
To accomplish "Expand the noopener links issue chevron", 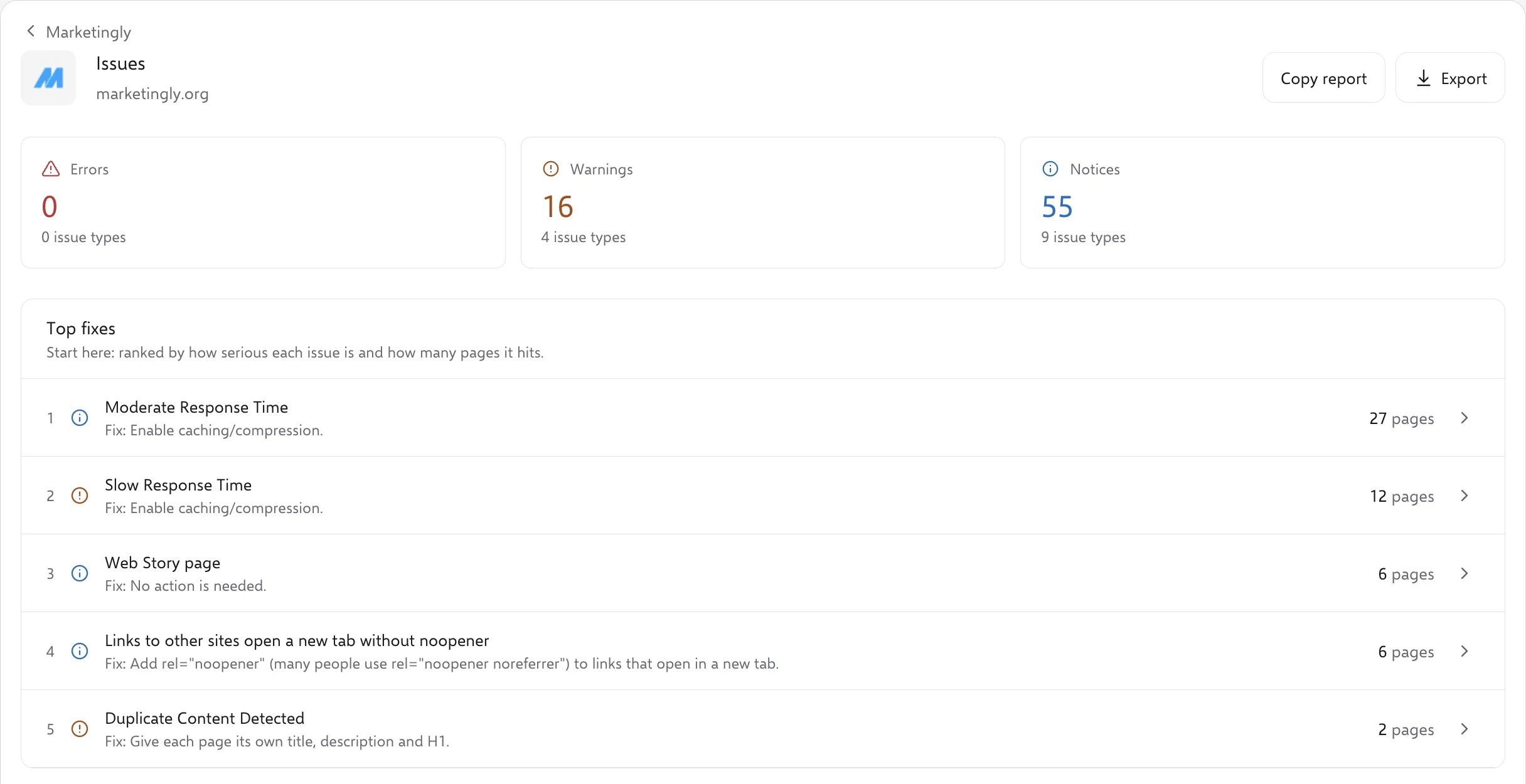I will pos(1465,651).
